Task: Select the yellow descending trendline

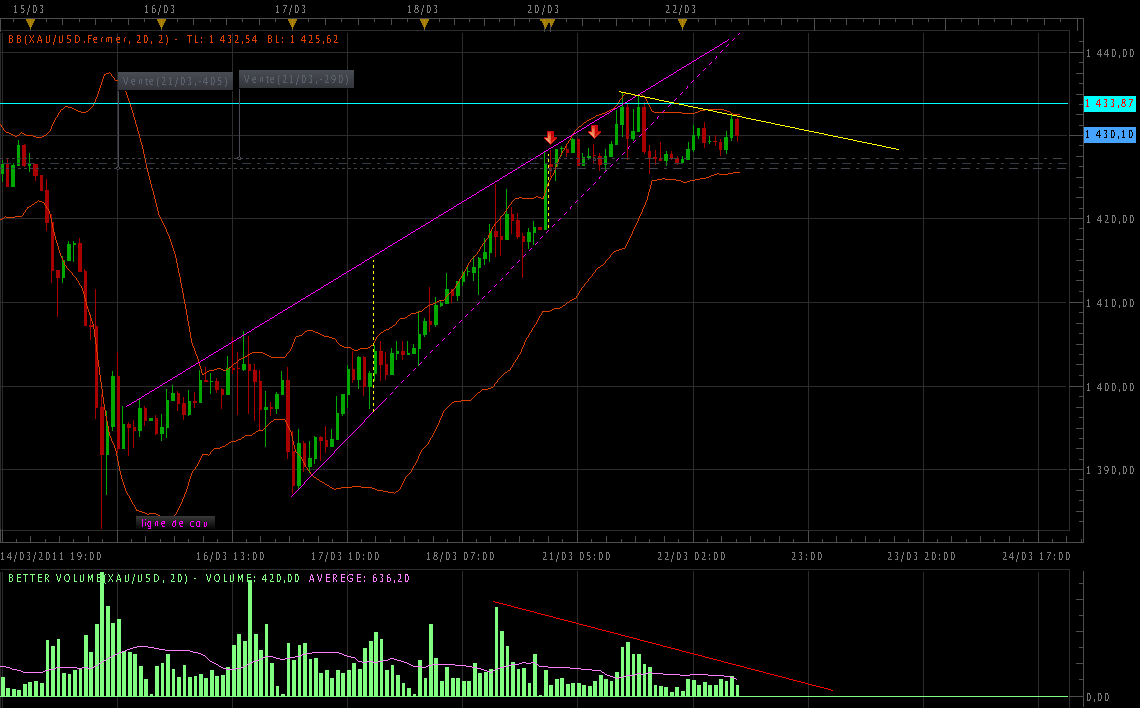Action: [780, 126]
